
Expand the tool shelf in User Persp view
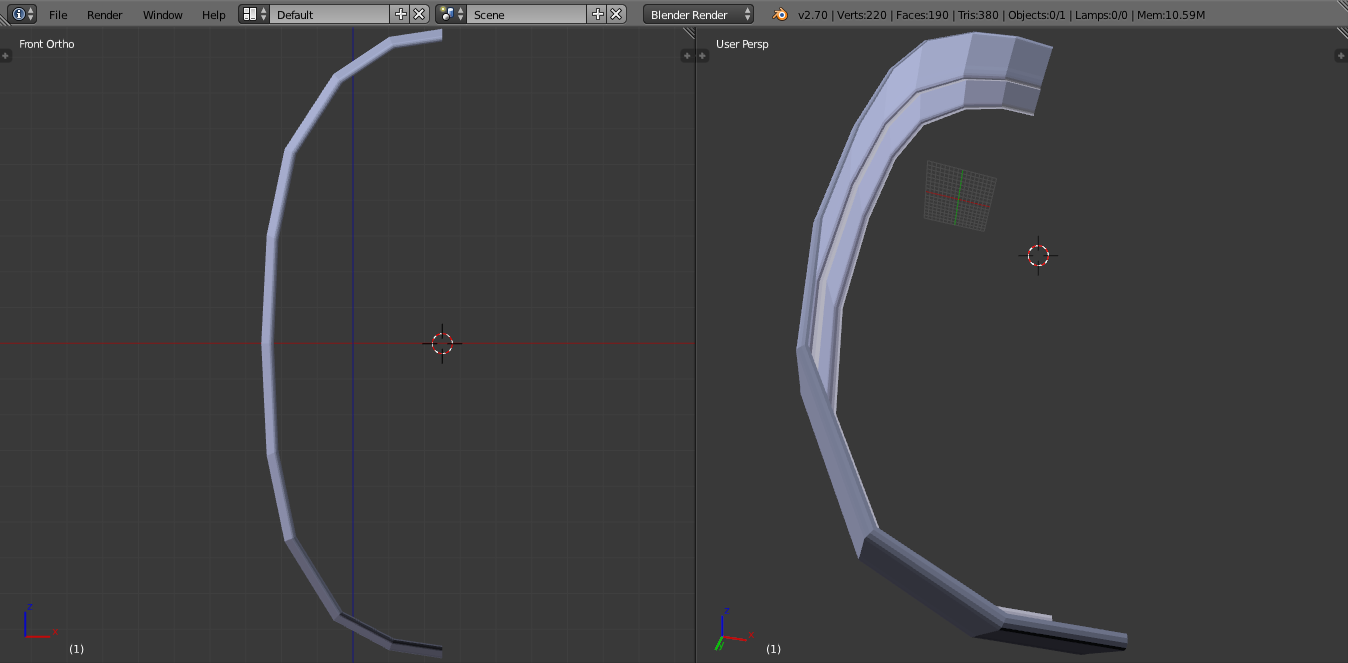tap(703, 56)
